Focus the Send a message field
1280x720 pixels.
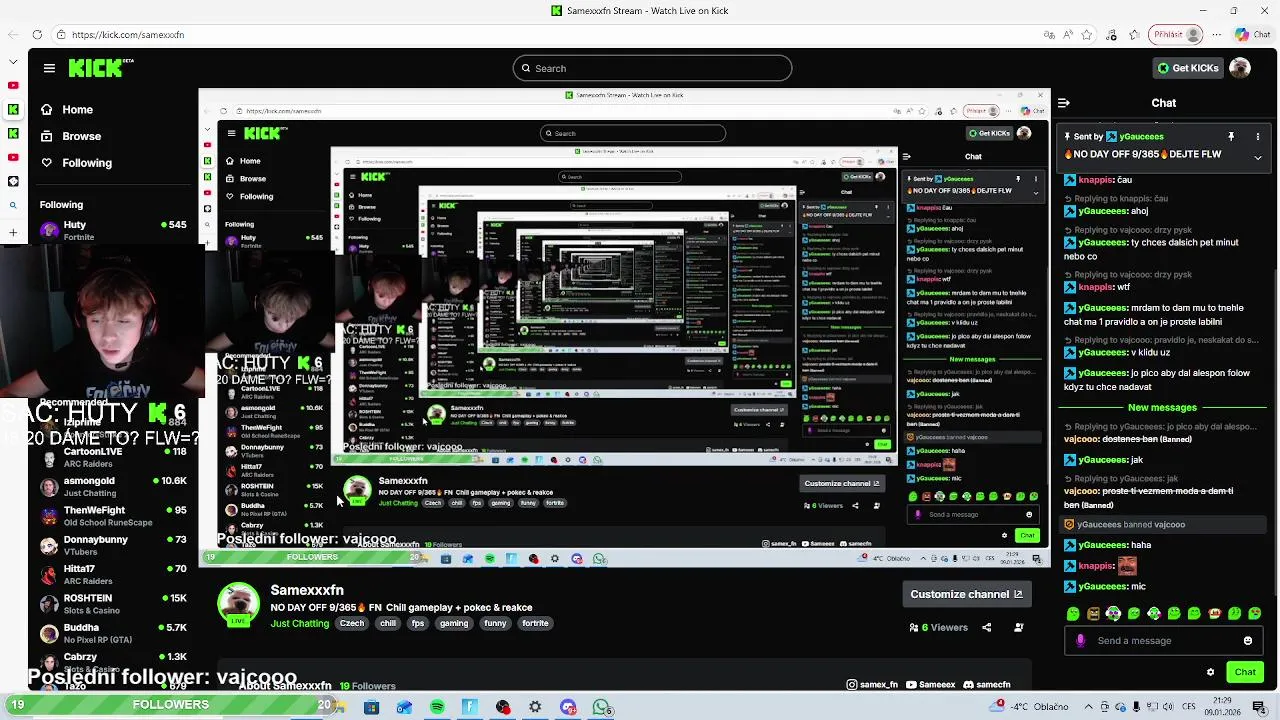tap(1165, 641)
